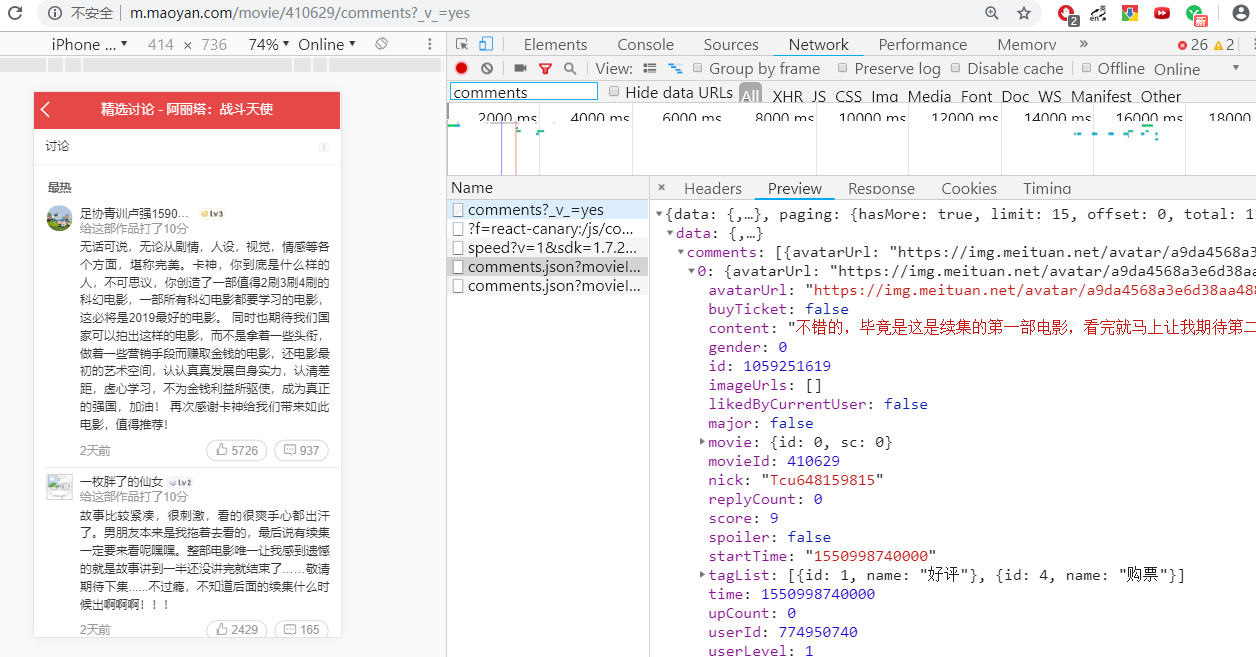
Task: Click the avatarUrl link value in preview
Action: point(1036,290)
